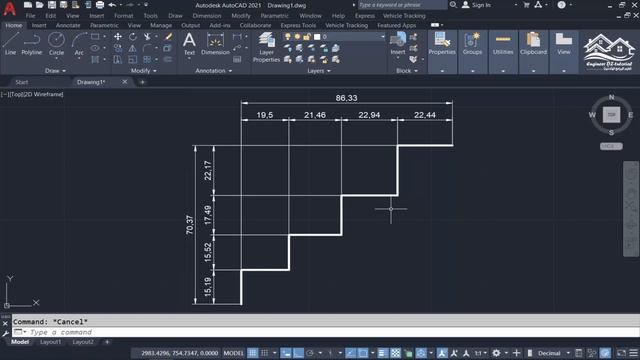The height and width of the screenshot is (360, 640).
Task: Expand the Modify panel flyout
Action: point(143,71)
